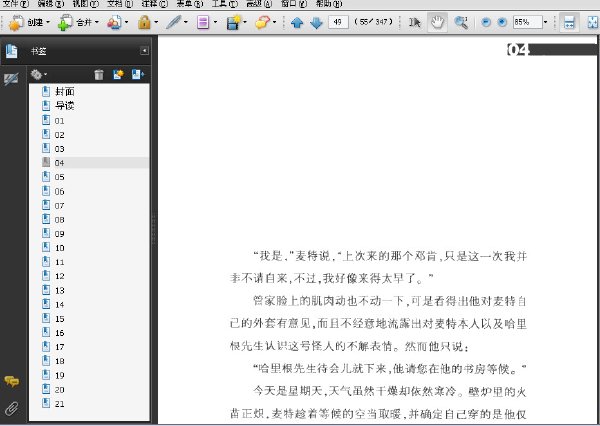Open the Secure lock dropdown arrow
Screen dimensions: 600x426
click(x=156, y=23)
